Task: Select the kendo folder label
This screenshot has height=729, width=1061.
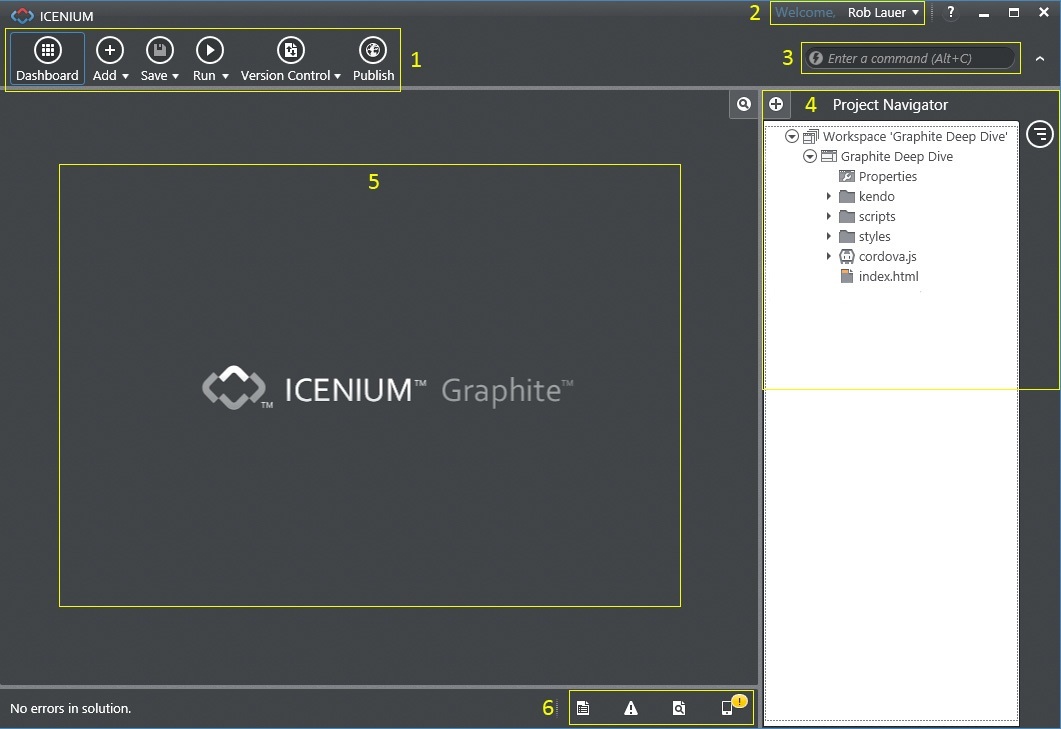Action: pyautogui.click(x=877, y=196)
